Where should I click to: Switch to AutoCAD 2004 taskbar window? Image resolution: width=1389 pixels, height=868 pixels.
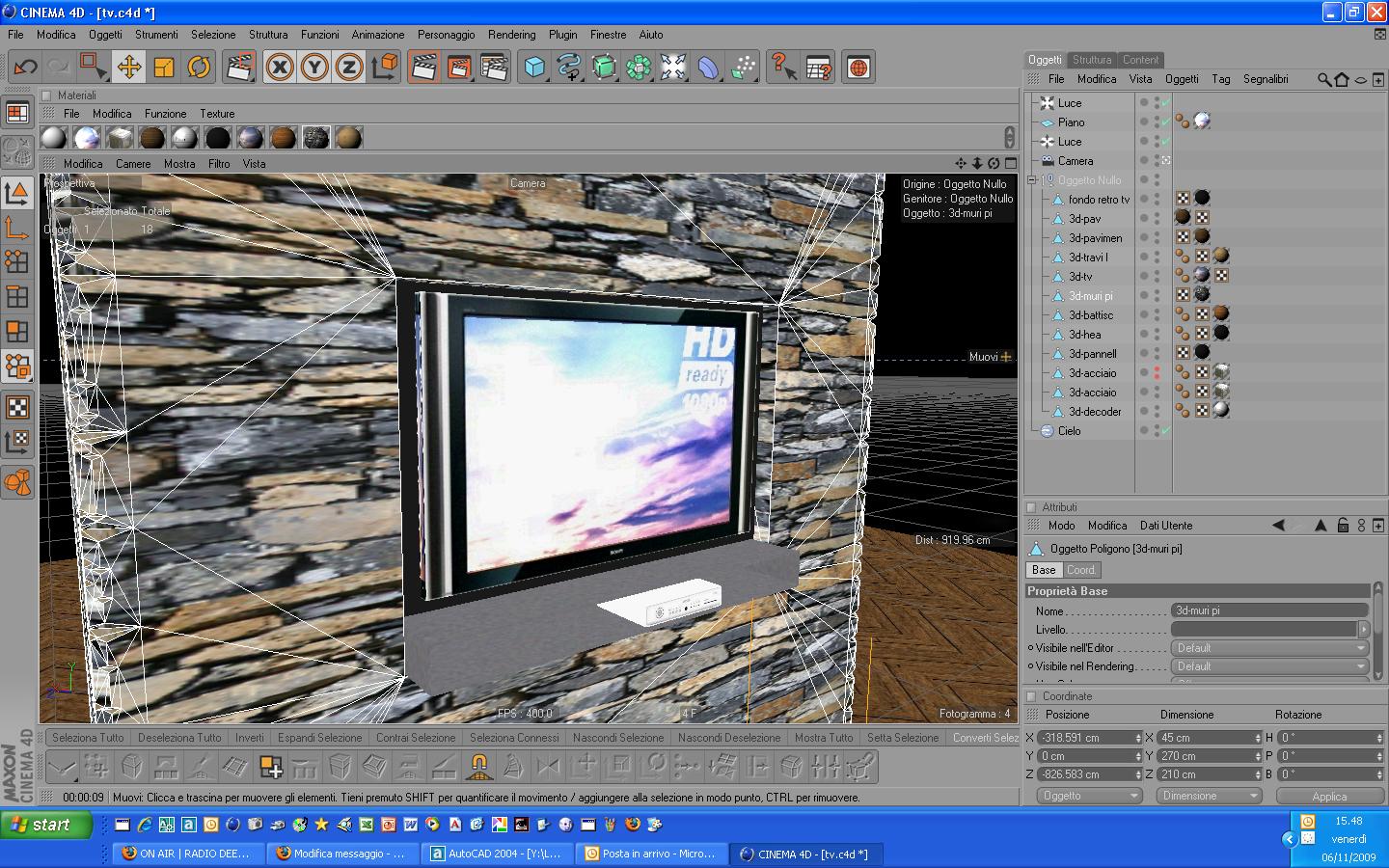click(x=496, y=854)
